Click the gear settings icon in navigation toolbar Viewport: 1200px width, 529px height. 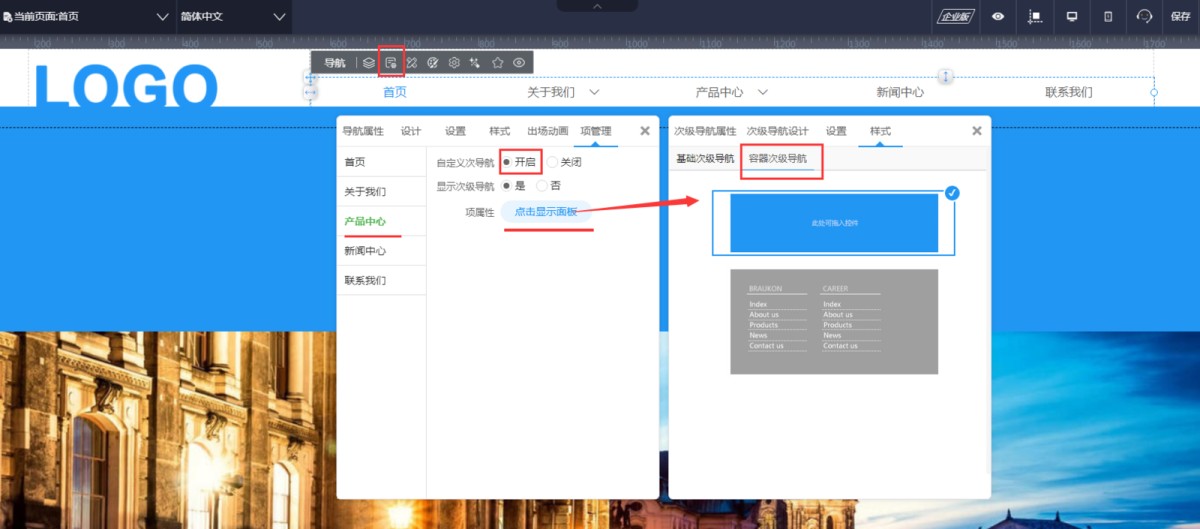[454, 63]
